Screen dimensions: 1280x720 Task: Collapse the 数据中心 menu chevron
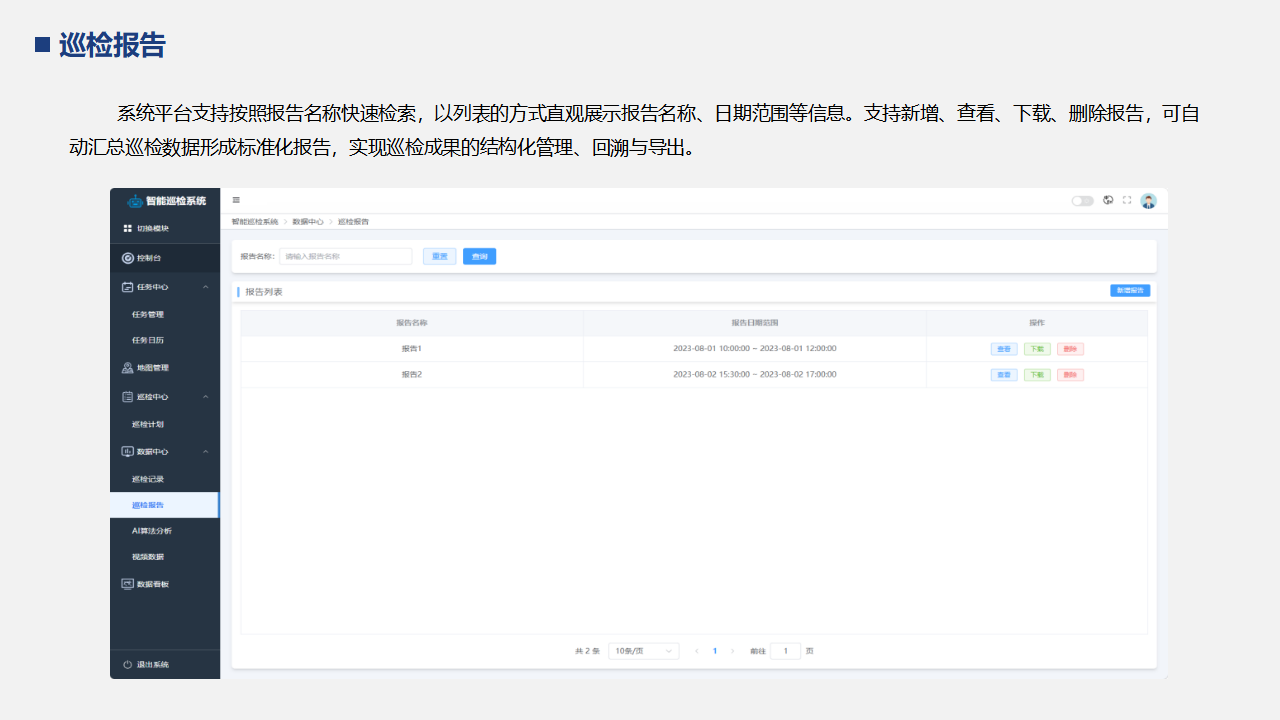(x=206, y=452)
